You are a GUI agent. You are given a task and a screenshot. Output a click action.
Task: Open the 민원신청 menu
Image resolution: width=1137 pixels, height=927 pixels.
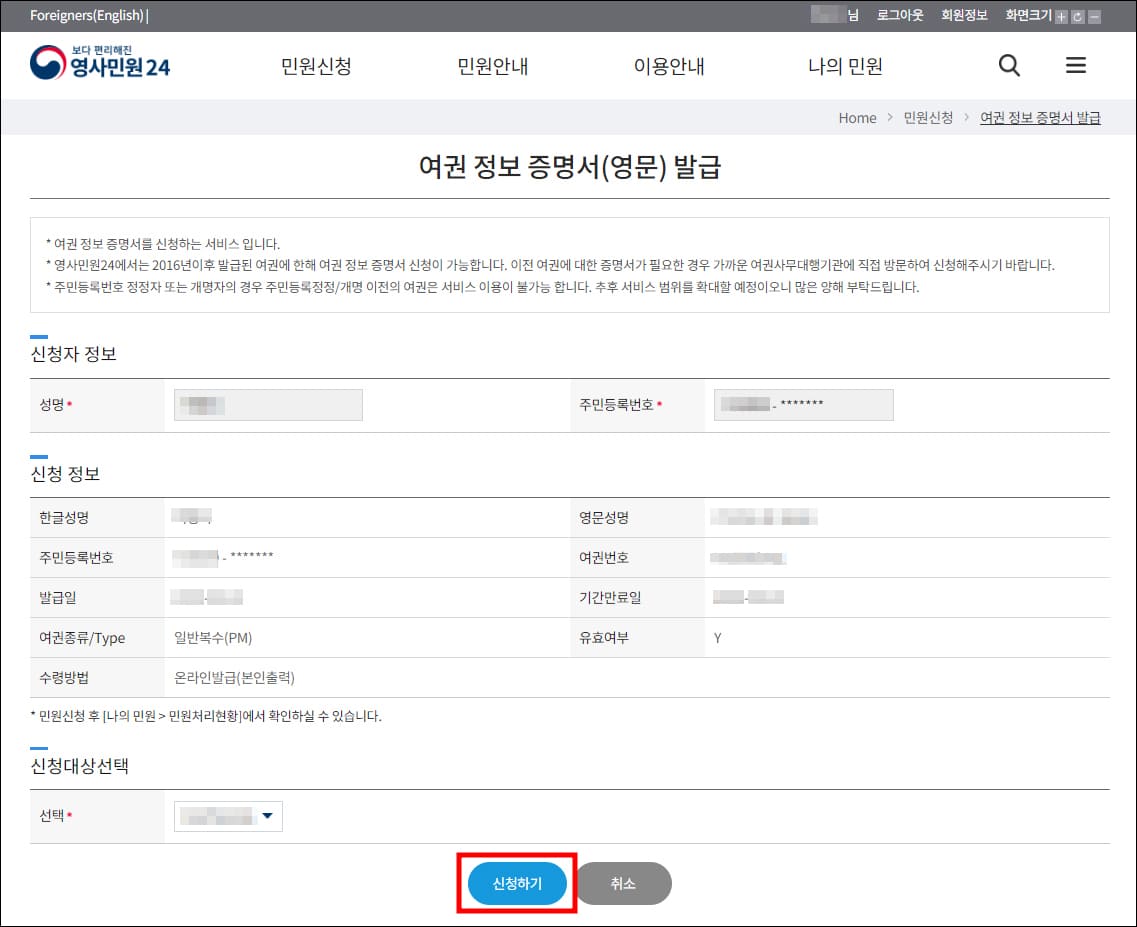pyautogui.click(x=317, y=64)
